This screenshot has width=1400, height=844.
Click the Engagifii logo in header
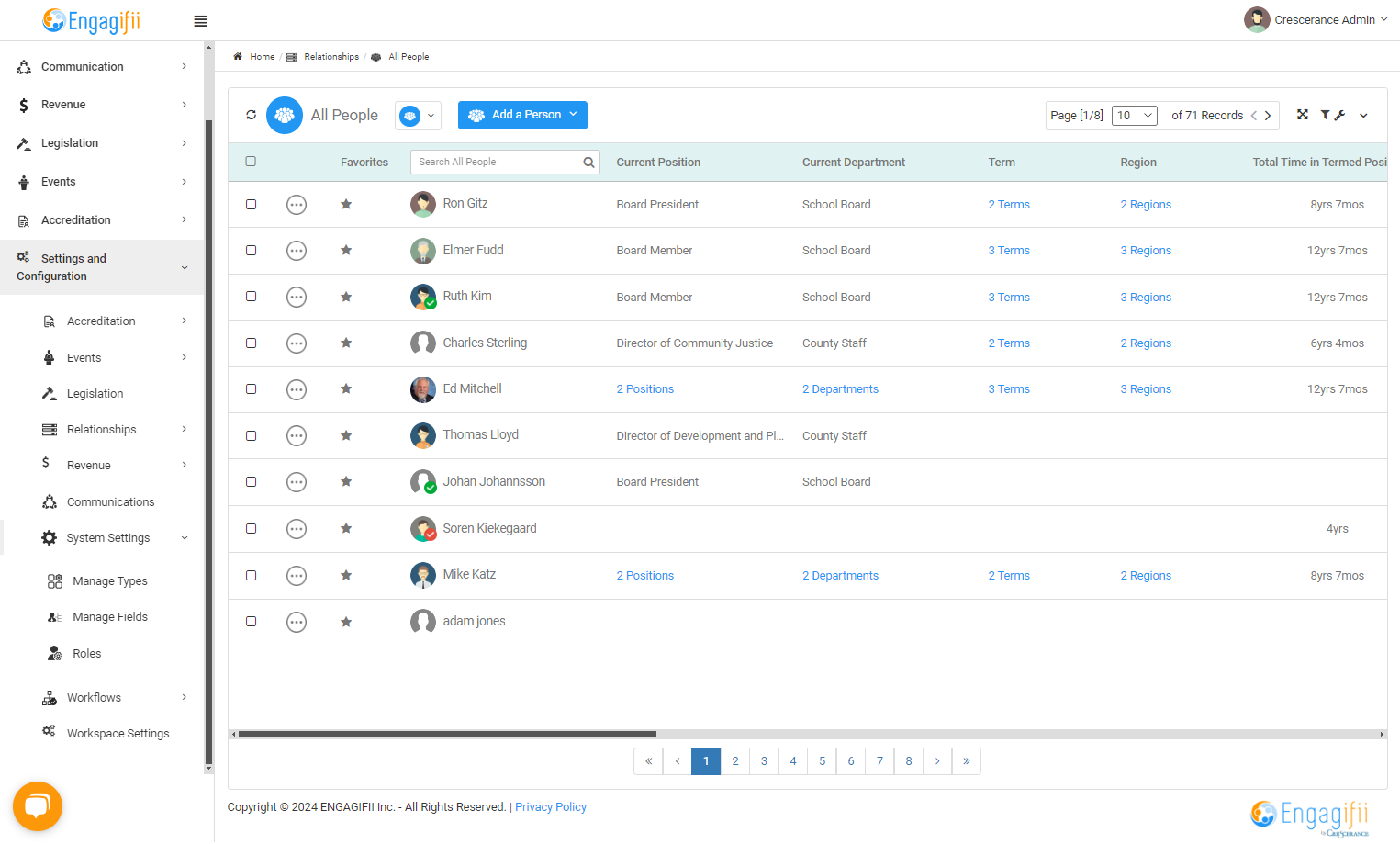[92, 20]
